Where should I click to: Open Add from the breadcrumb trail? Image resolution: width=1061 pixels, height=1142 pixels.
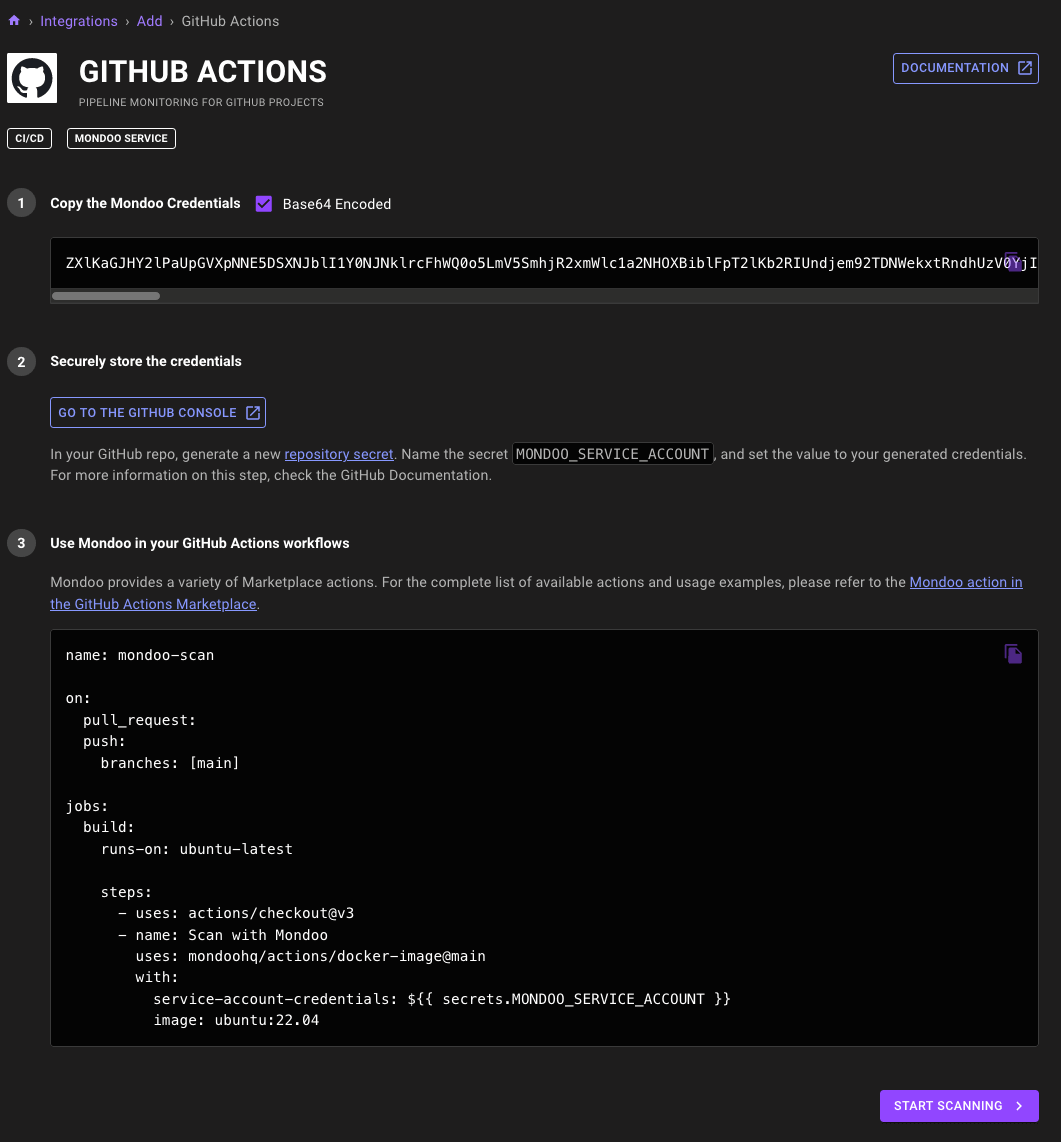(x=149, y=20)
